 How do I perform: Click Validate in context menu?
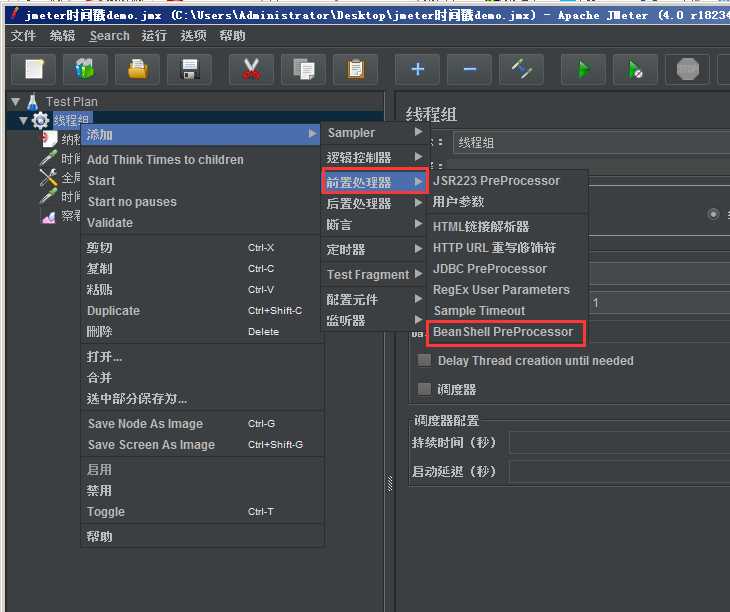point(201,222)
